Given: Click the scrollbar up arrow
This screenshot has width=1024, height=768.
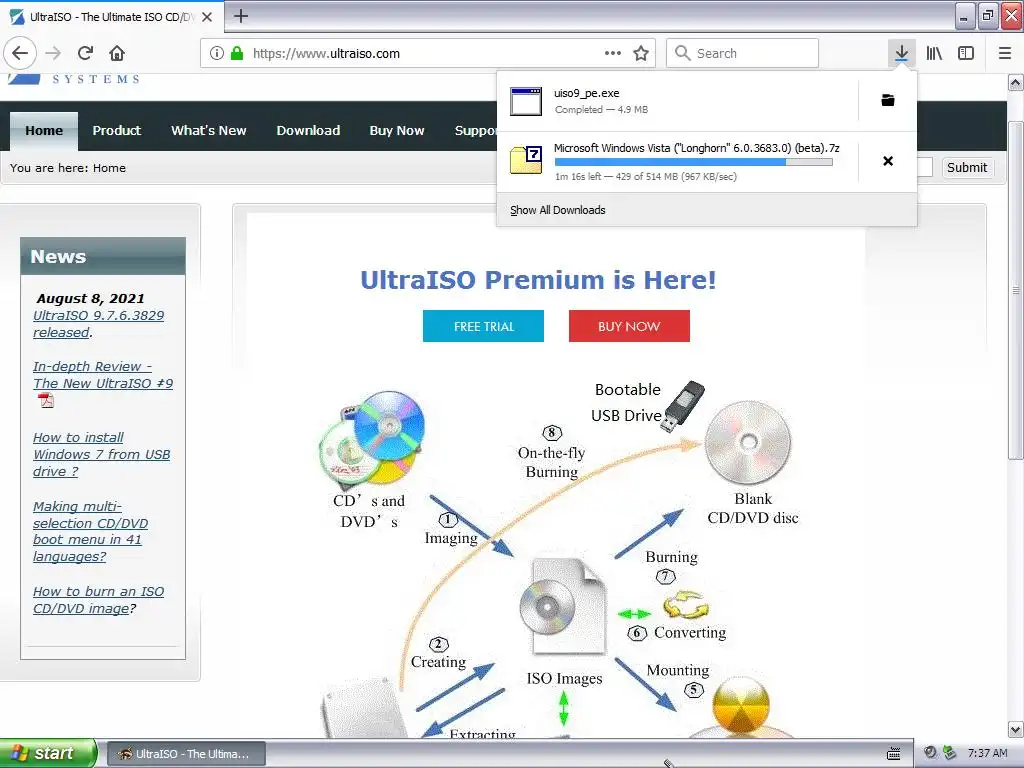Looking at the screenshot, I should (x=1015, y=82).
